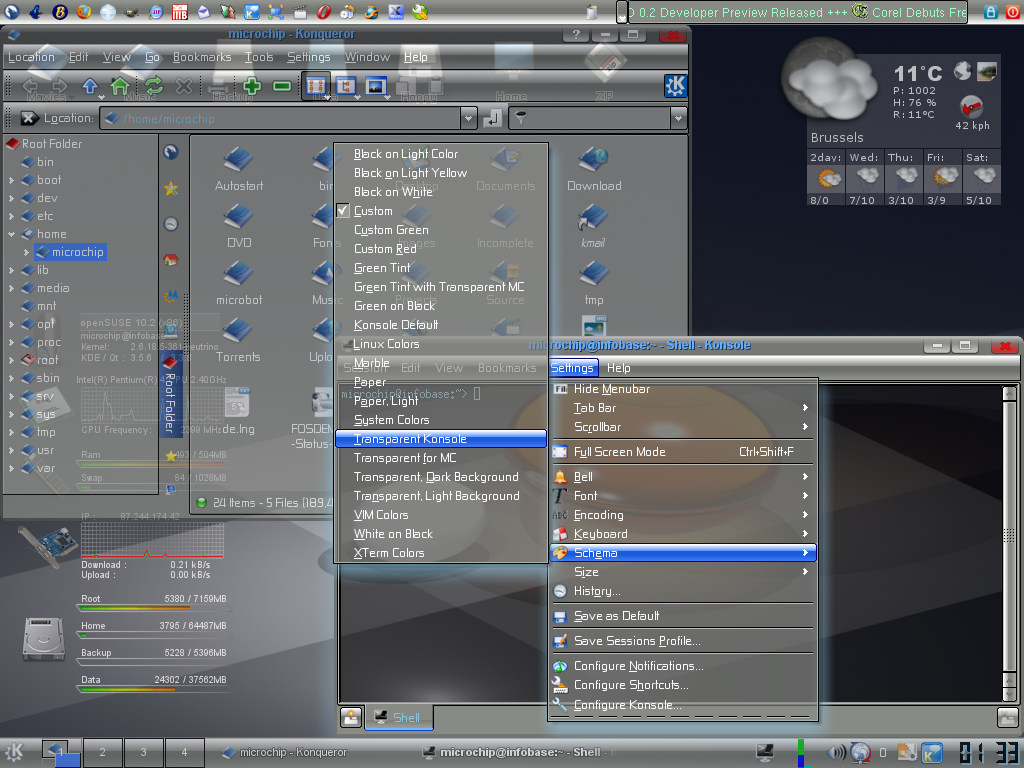Open the Scrollbar submenu

[682, 426]
